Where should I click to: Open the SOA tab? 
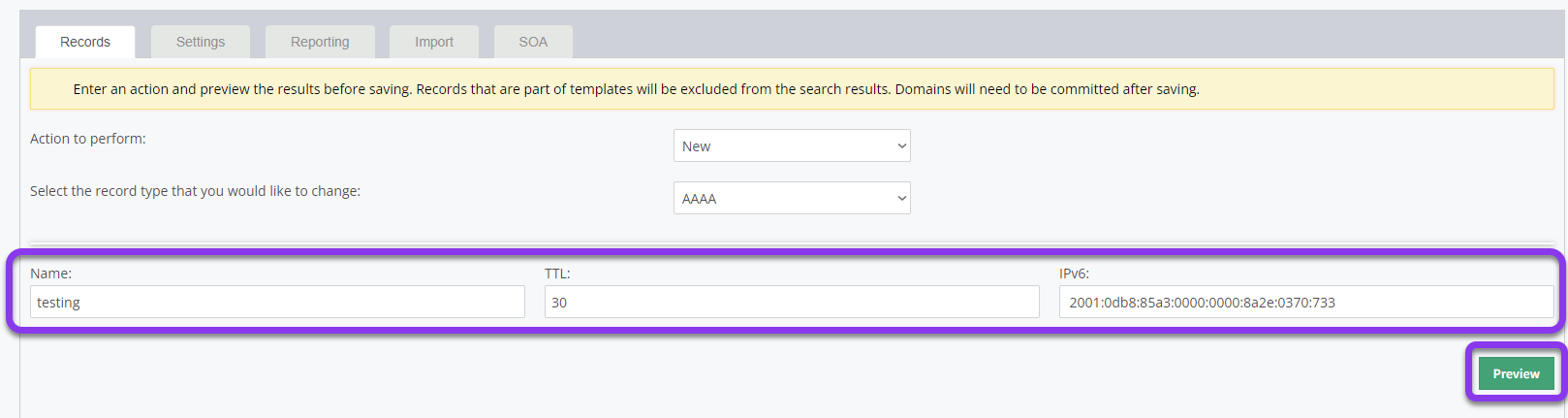[x=533, y=42]
